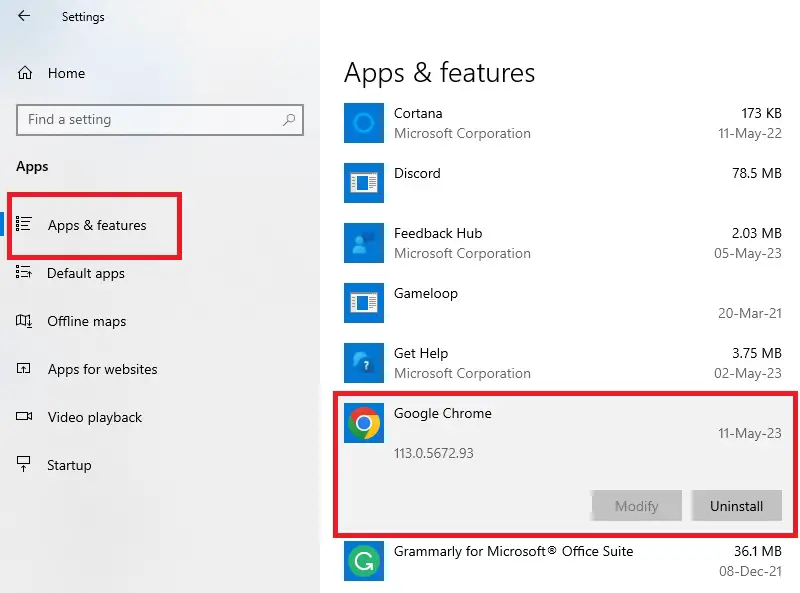
Task: Click the Feedback Hub app icon
Action: click(x=364, y=243)
